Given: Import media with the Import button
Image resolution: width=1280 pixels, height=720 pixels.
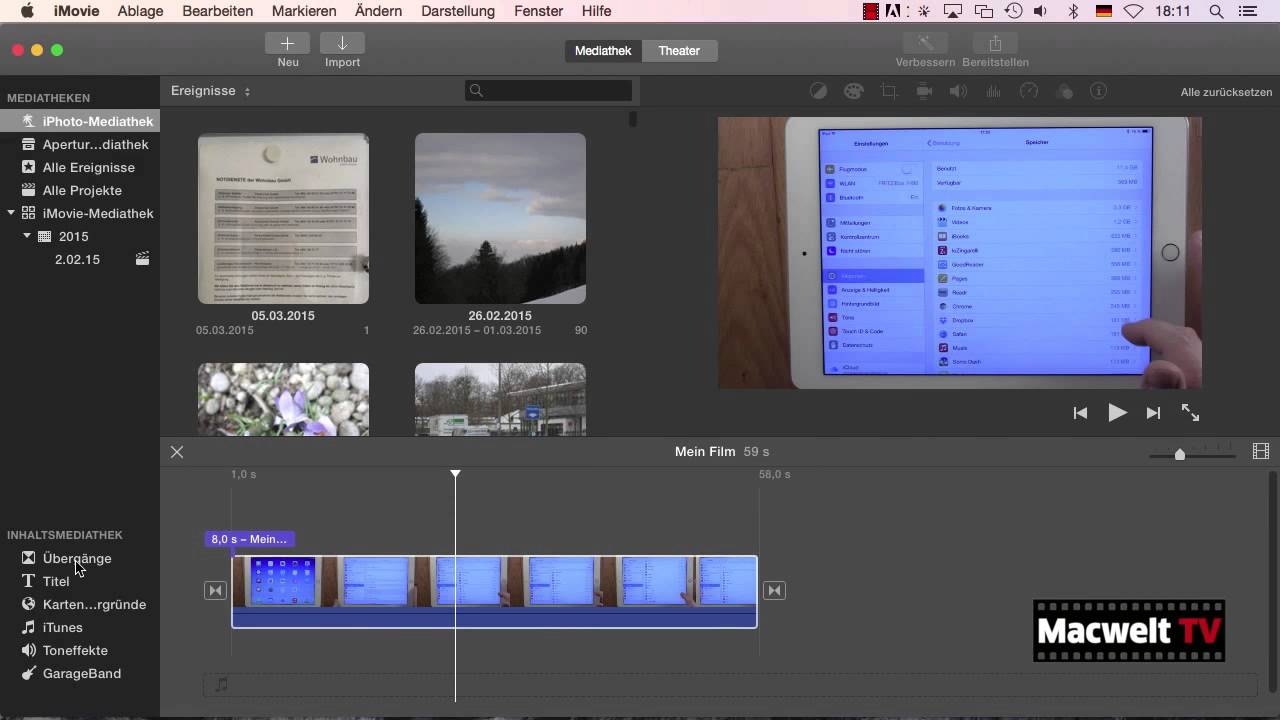Looking at the screenshot, I should 342,43.
